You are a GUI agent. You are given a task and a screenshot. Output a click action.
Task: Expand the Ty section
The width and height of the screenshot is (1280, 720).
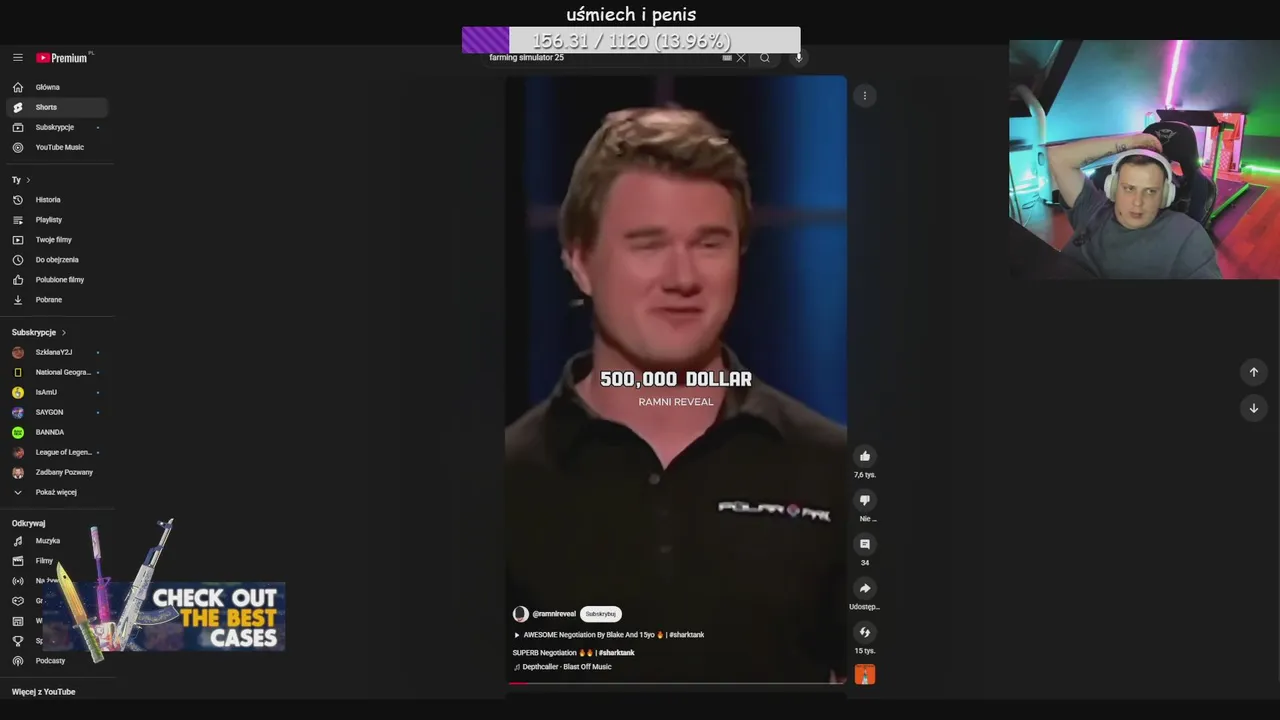pyautogui.click(x=21, y=180)
